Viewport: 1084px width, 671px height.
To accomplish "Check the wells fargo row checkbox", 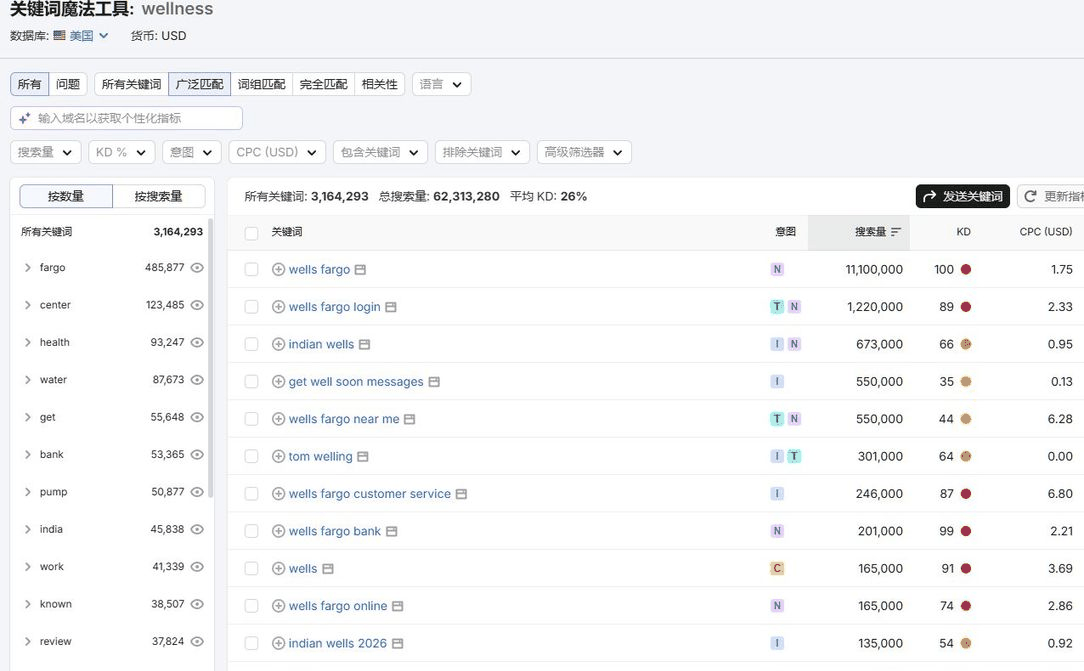I will tap(252, 270).
